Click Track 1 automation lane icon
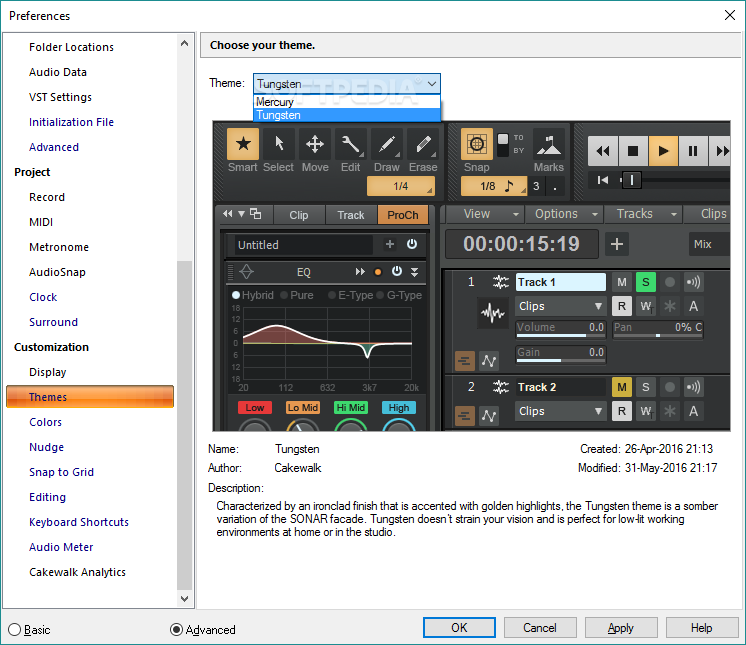 pyautogui.click(x=489, y=361)
